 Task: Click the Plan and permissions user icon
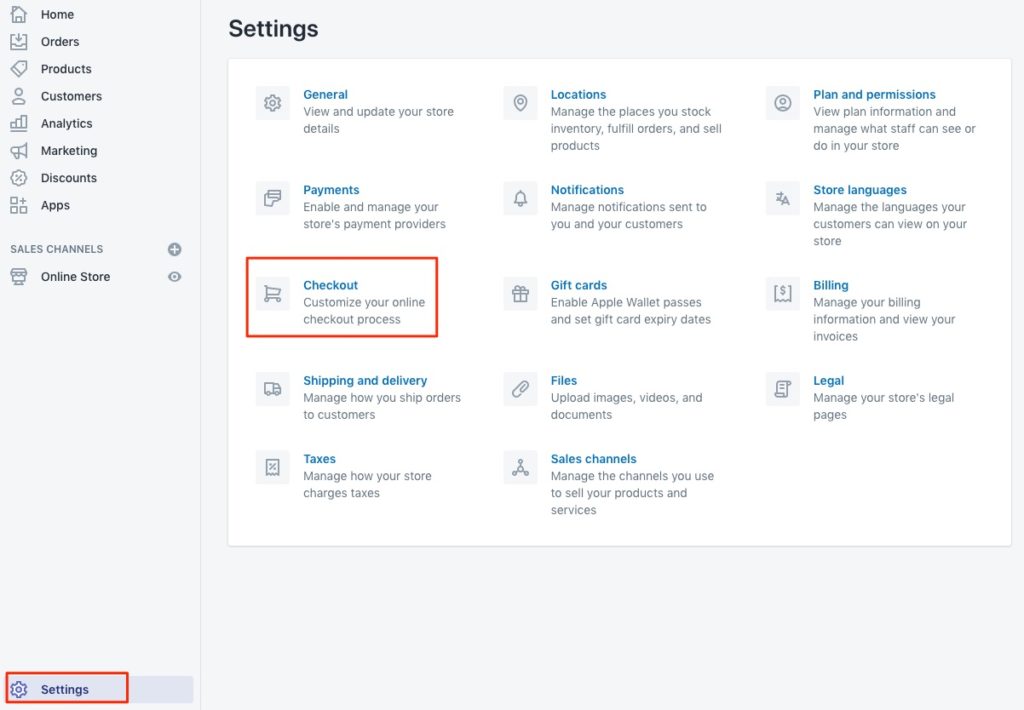[x=782, y=103]
